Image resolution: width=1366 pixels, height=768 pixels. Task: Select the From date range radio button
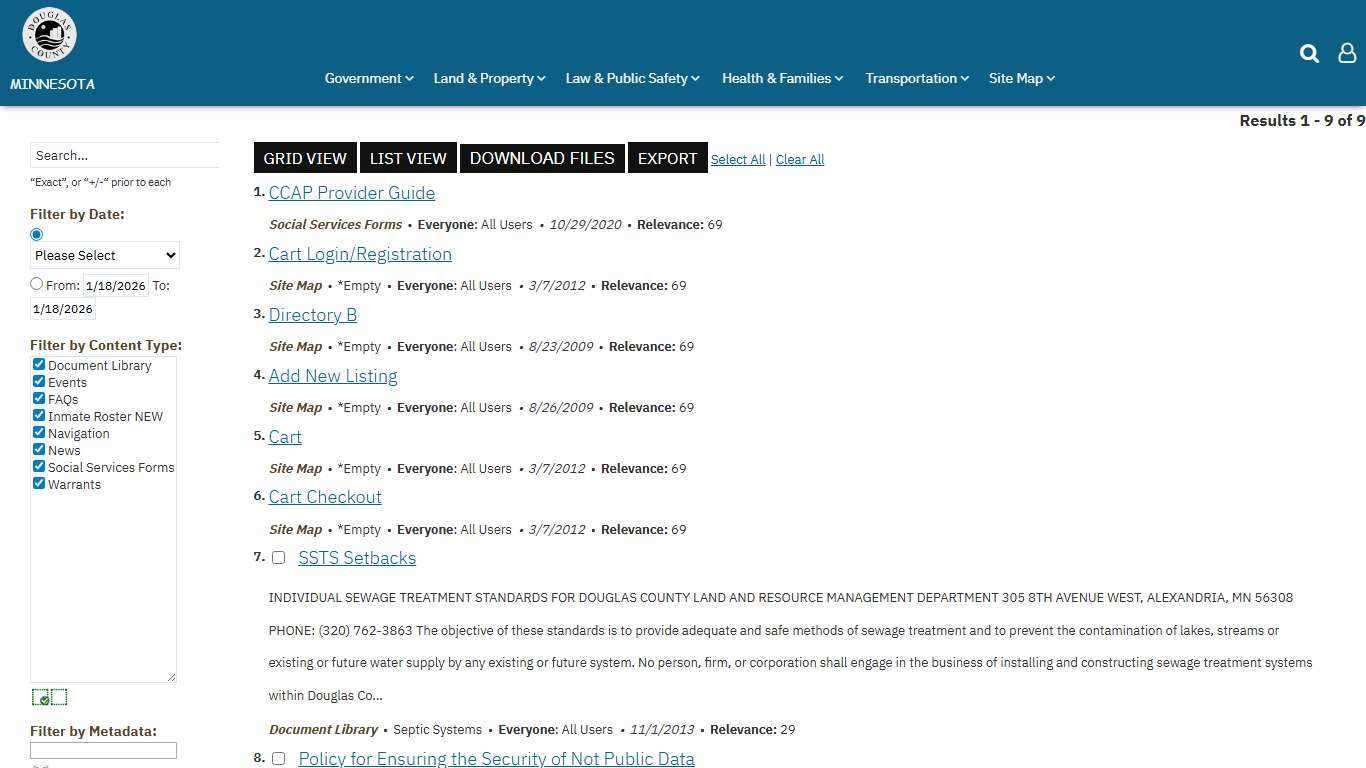click(37, 284)
